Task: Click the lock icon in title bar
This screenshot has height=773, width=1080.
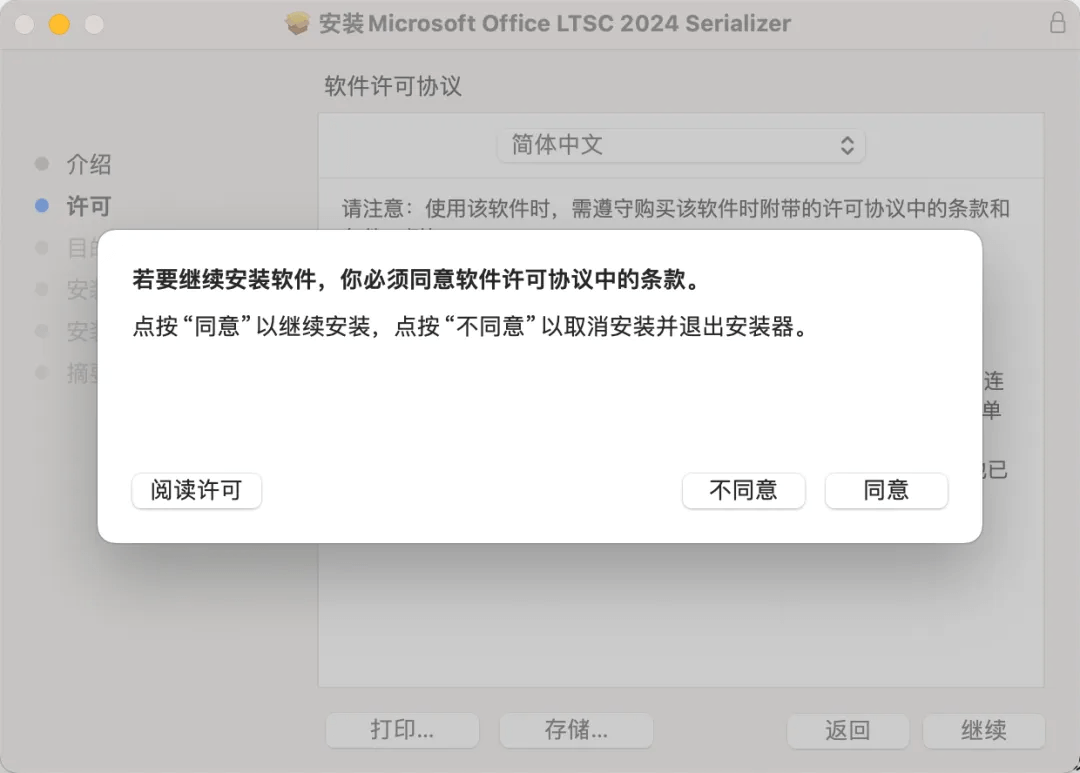Action: [x=1057, y=23]
